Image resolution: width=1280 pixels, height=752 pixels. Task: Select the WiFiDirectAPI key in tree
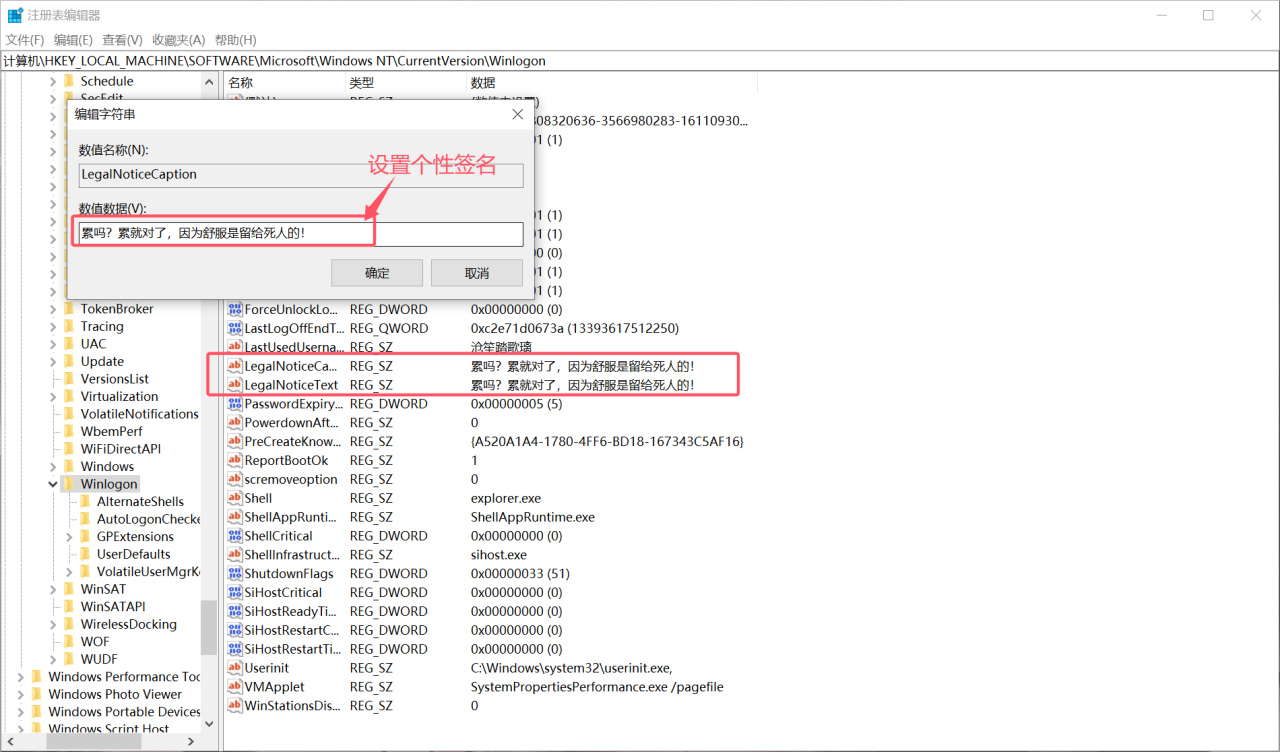click(x=121, y=449)
